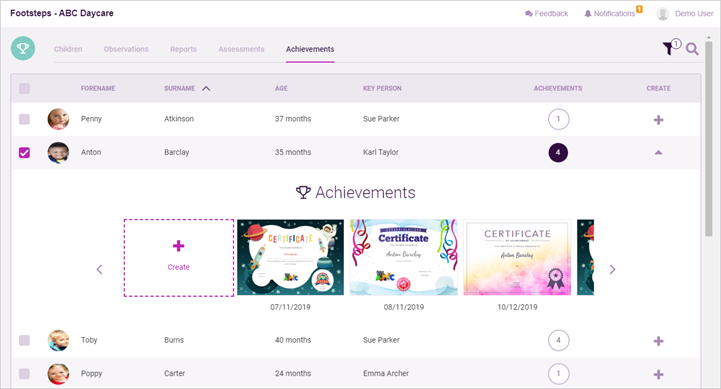
Task: Collapse Anton Barclay's achievements panel
Action: pos(658,153)
